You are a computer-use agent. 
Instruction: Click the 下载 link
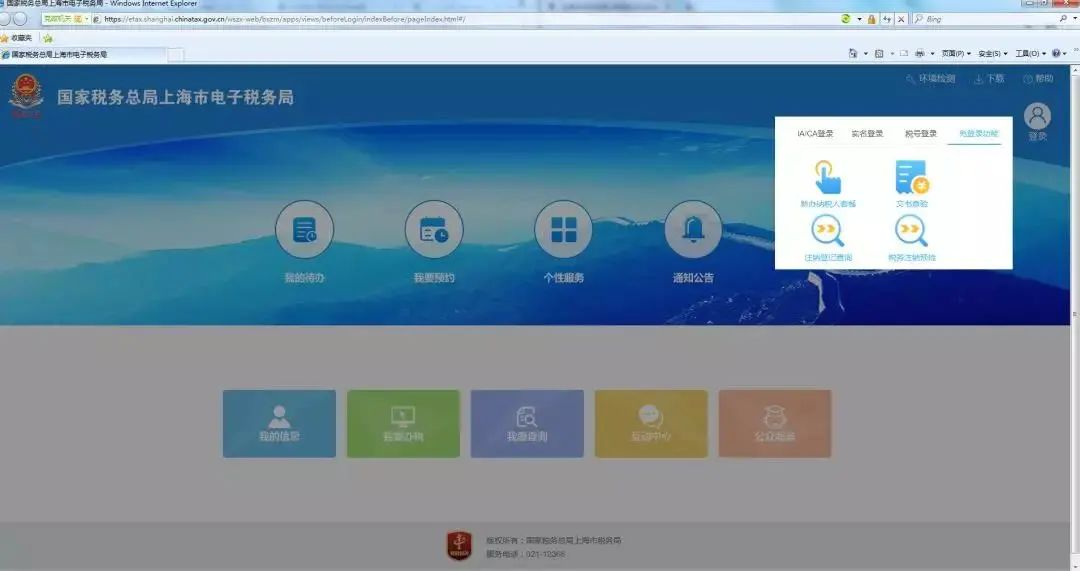[989, 79]
